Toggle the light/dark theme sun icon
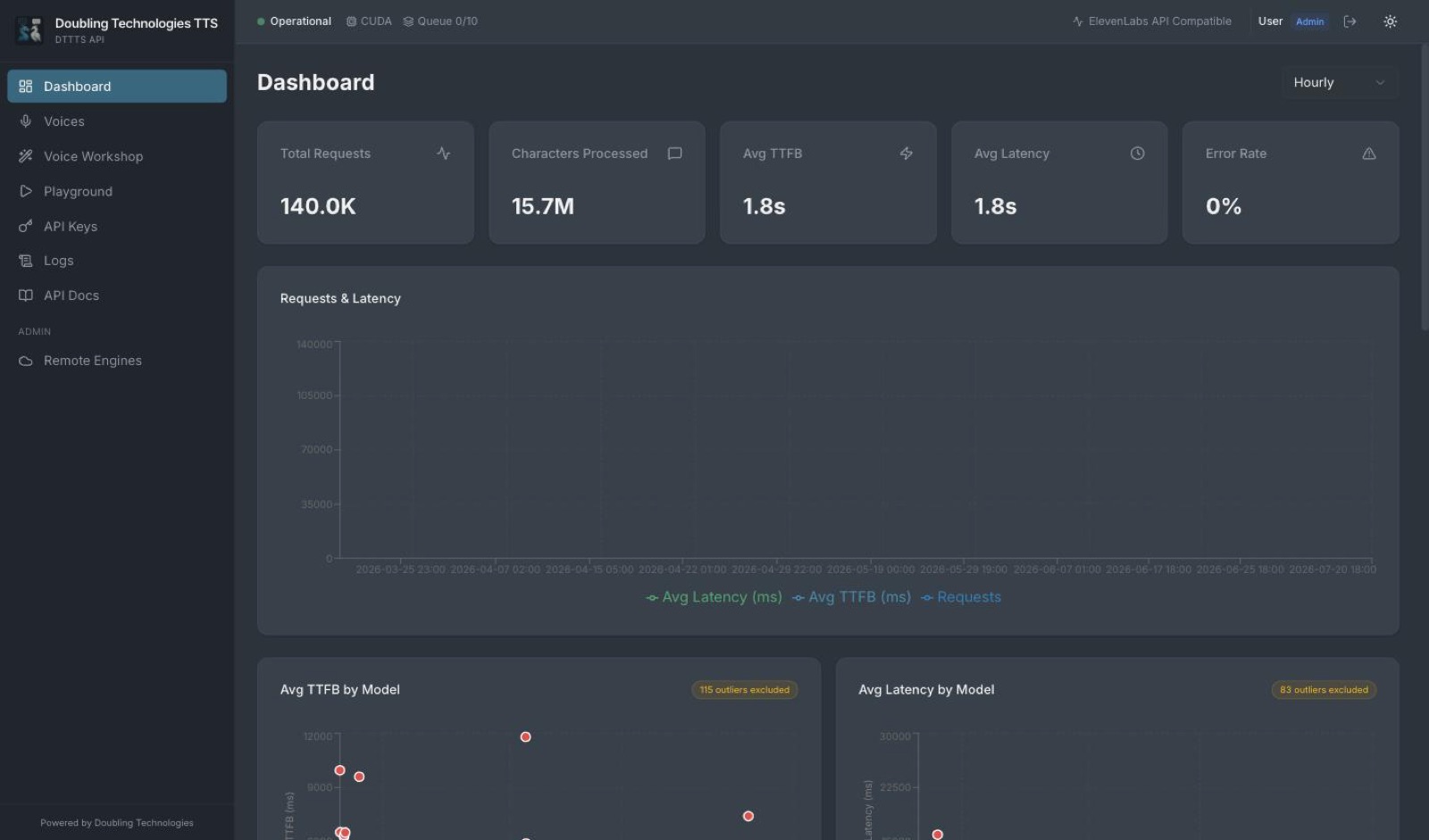The height and width of the screenshot is (840, 1429). click(1390, 21)
